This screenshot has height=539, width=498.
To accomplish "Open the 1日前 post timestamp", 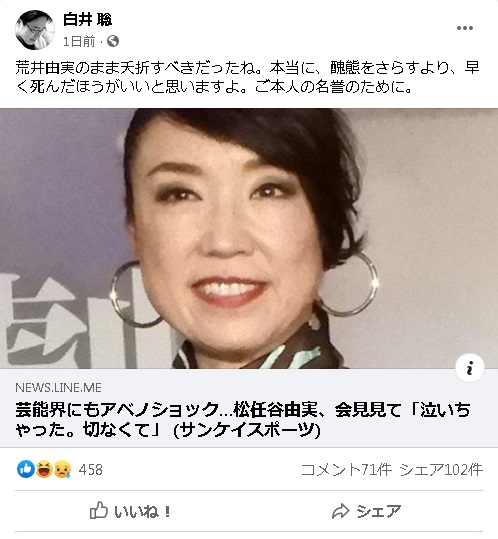I will tap(79, 42).
